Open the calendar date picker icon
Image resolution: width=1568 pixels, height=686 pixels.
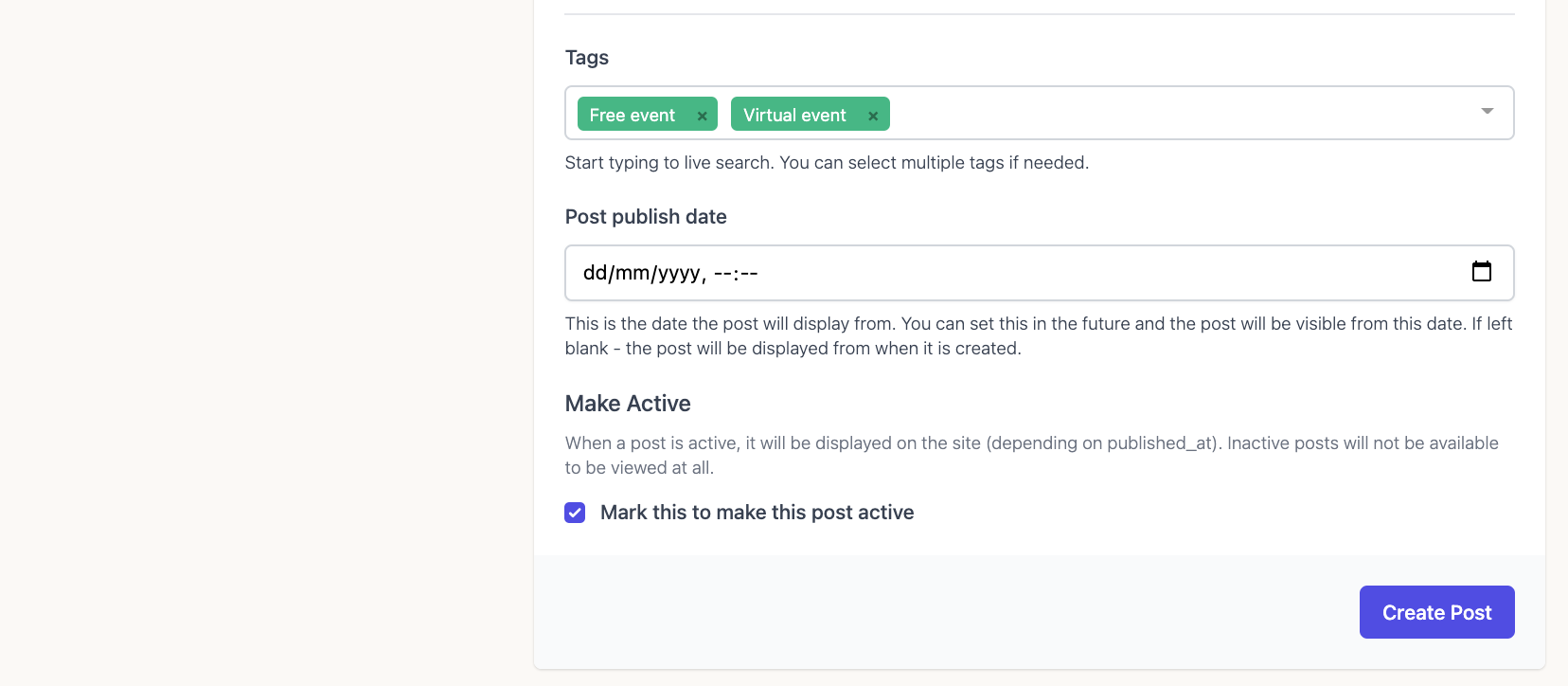click(x=1482, y=272)
